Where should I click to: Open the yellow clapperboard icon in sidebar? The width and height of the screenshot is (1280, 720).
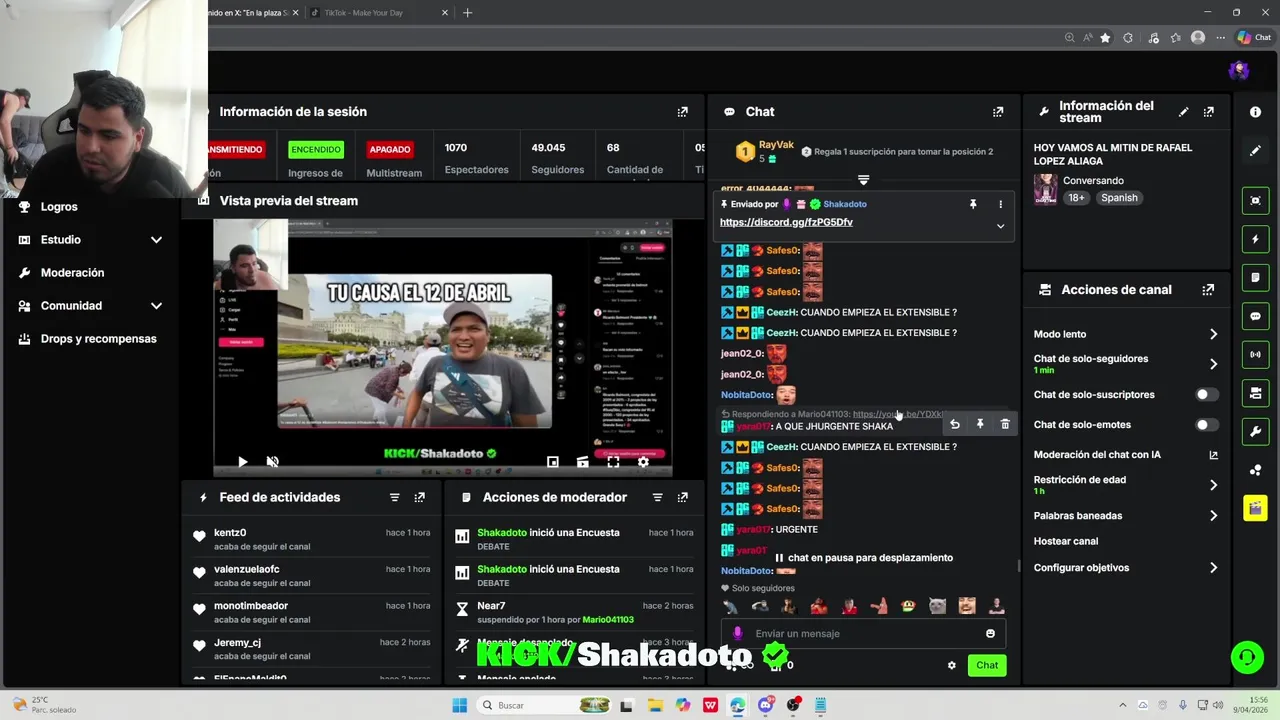point(1256,508)
